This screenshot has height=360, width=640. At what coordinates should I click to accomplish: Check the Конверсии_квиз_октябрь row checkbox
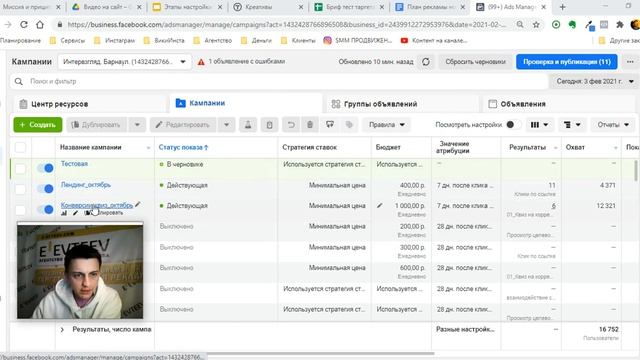20,210
